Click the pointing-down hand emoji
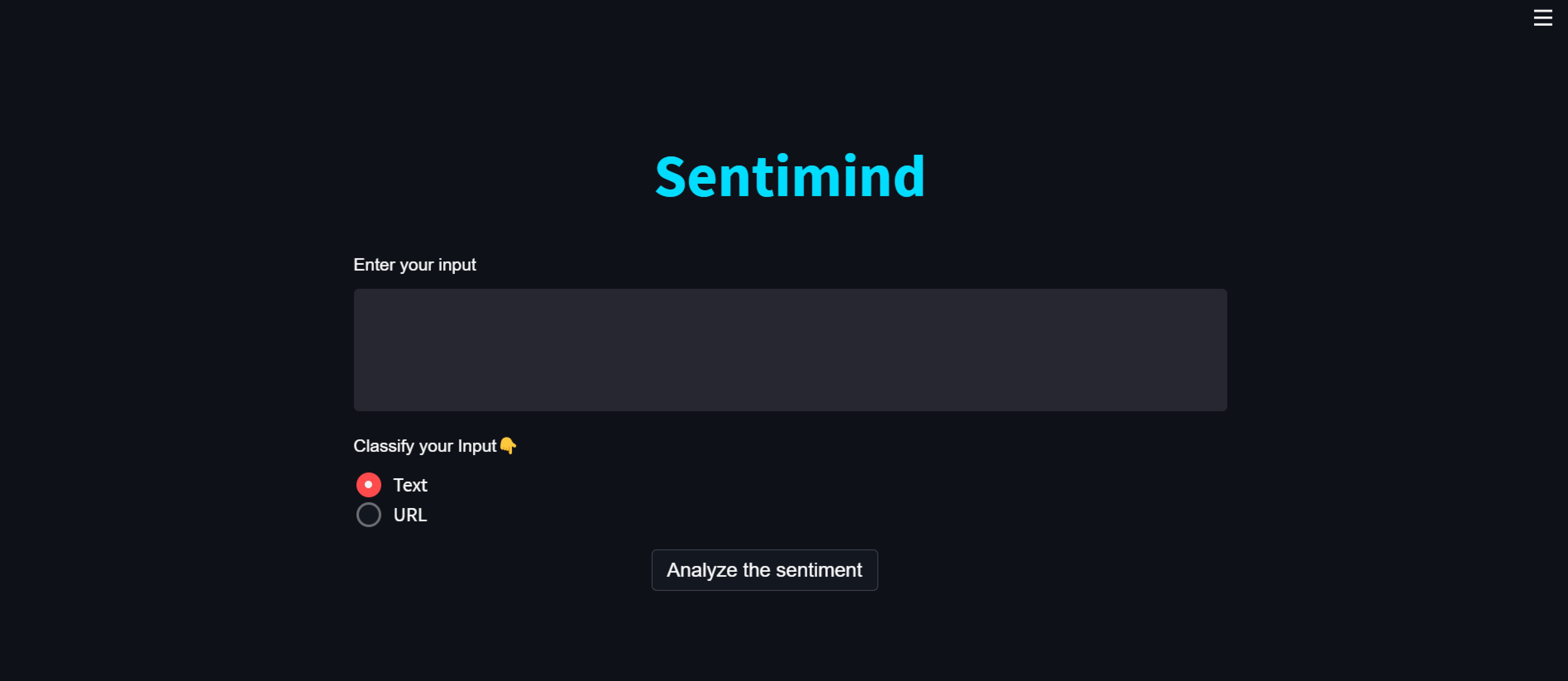The image size is (1568, 681). (508, 446)
